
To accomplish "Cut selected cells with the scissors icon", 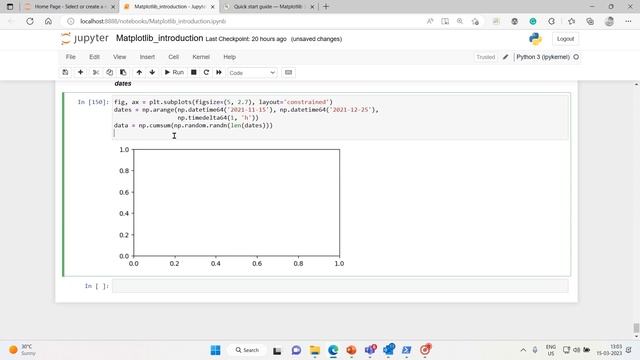I will 96,72.
